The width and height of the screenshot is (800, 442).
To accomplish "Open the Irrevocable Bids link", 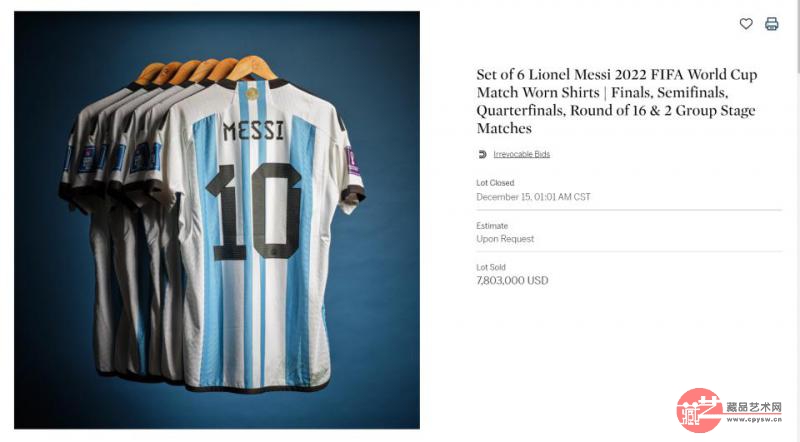I will [x=521, y=154].
